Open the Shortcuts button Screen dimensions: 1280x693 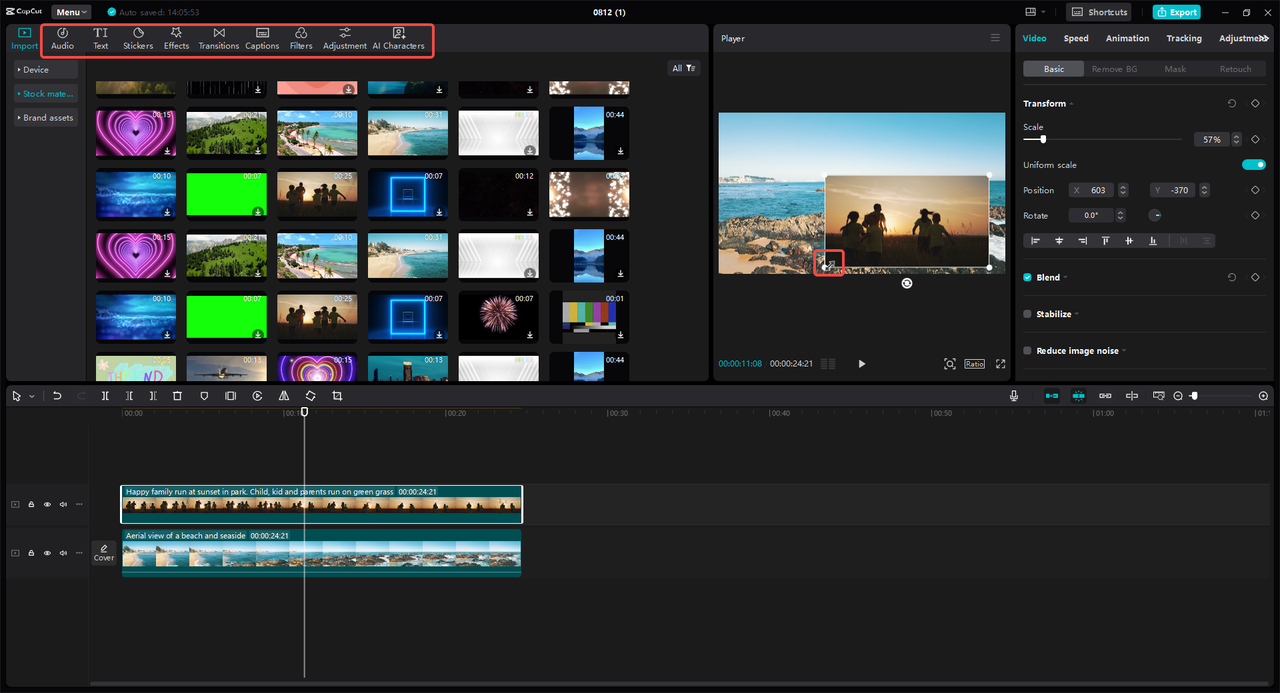point(1099,12)
